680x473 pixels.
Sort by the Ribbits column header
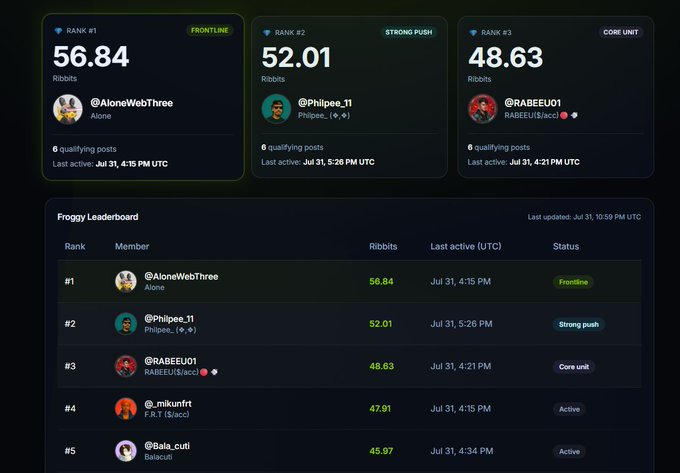[x=383, y=246]
